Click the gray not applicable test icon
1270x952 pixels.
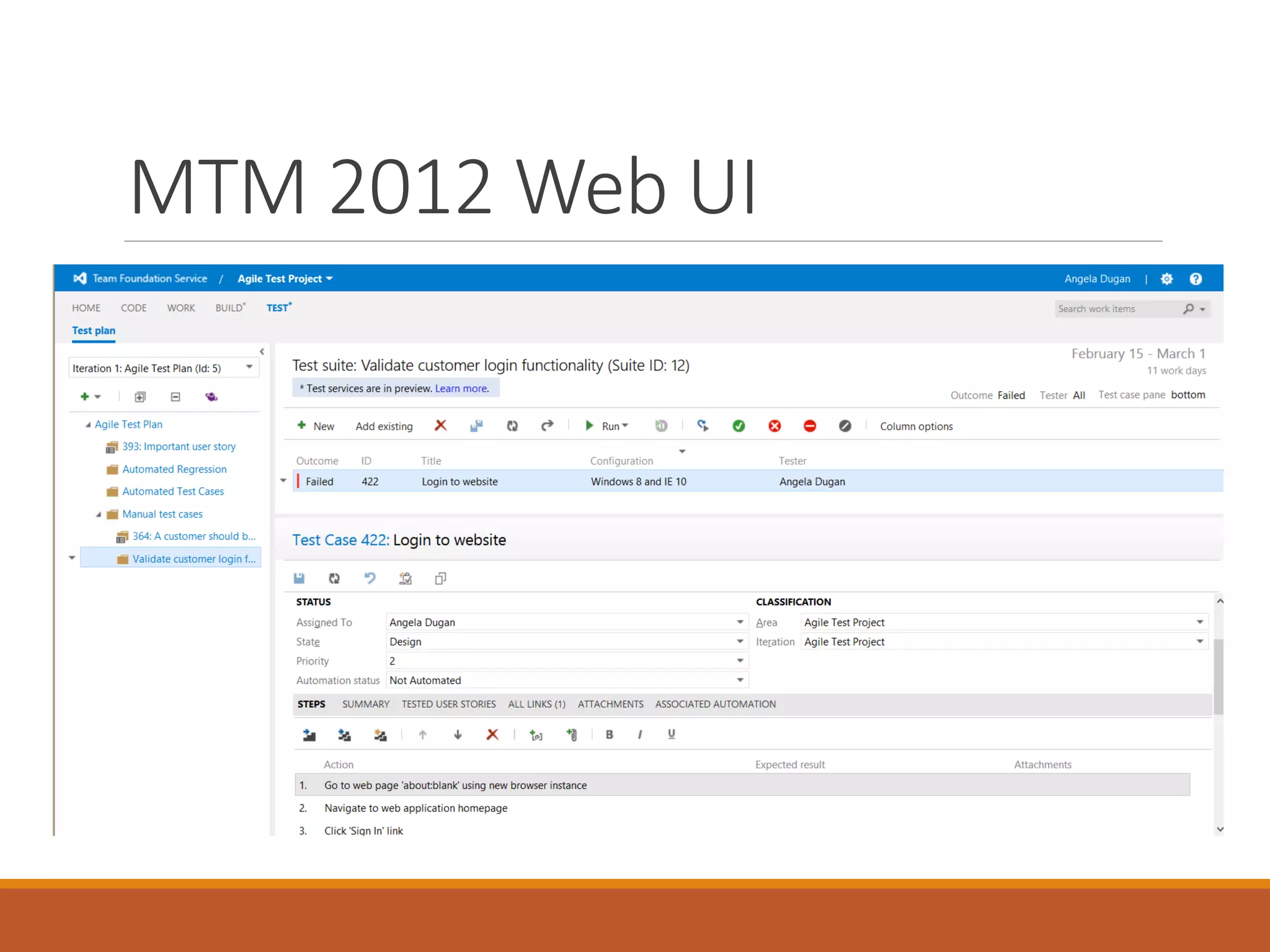click(845, 426)
